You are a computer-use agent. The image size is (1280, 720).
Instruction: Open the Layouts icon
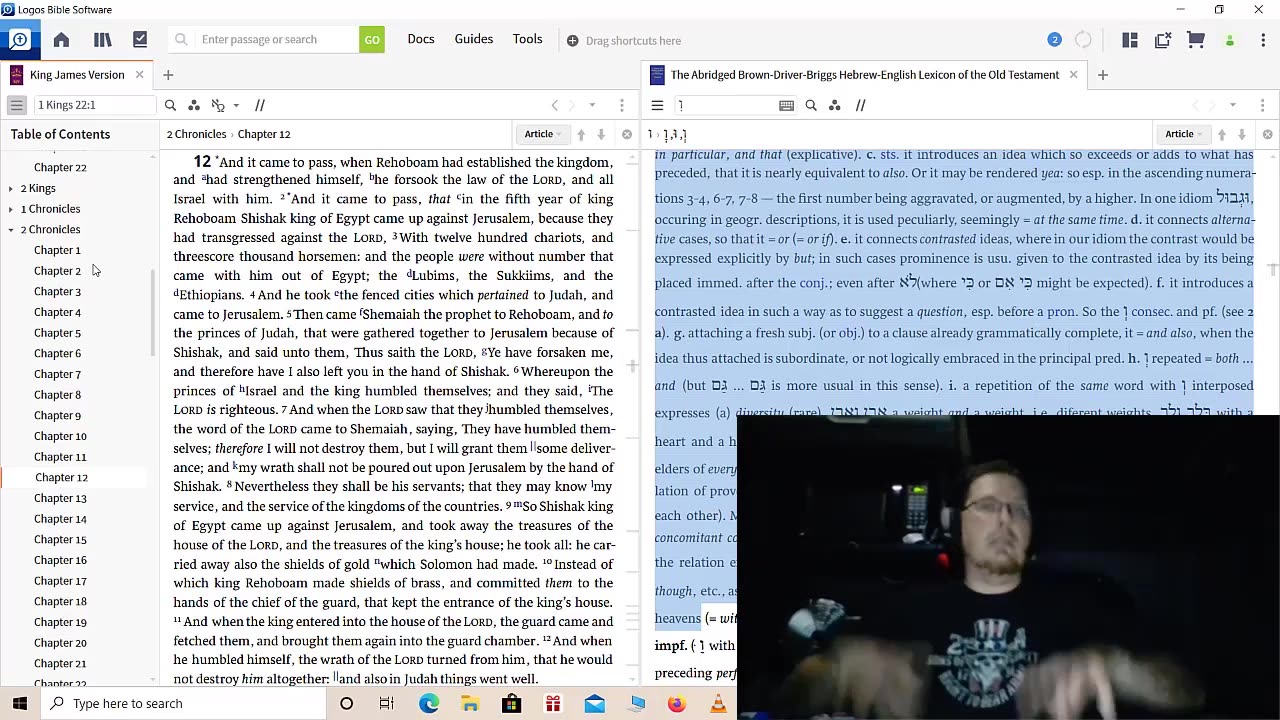[x=1130, y=40]
